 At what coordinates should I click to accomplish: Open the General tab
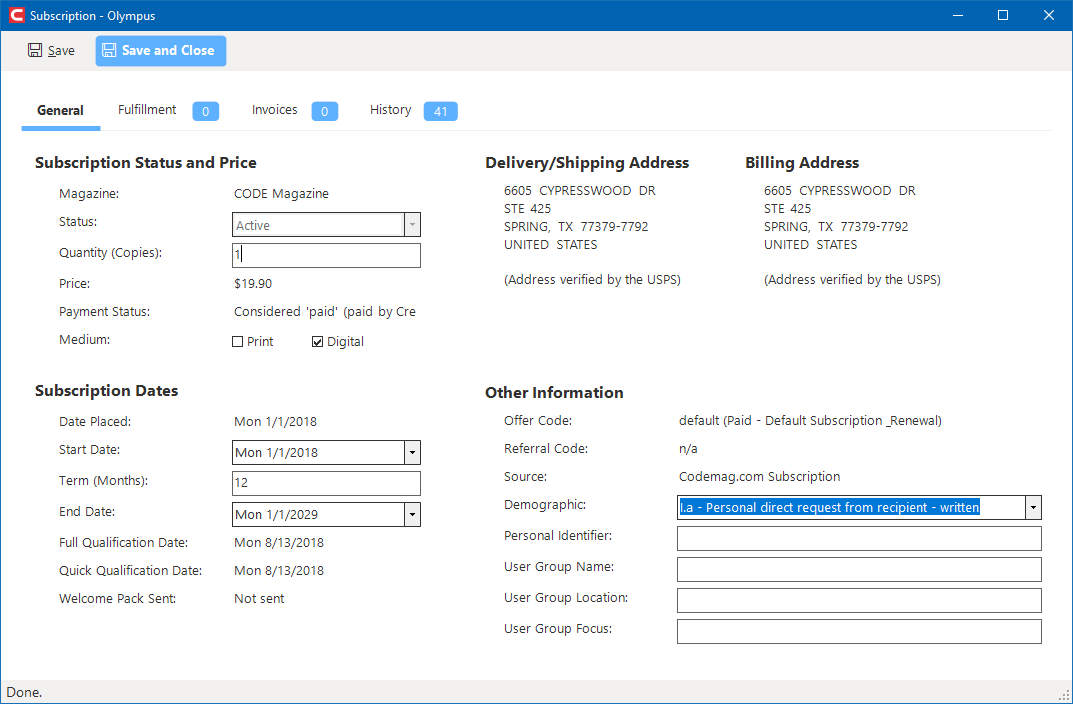(x=60, y=110)
